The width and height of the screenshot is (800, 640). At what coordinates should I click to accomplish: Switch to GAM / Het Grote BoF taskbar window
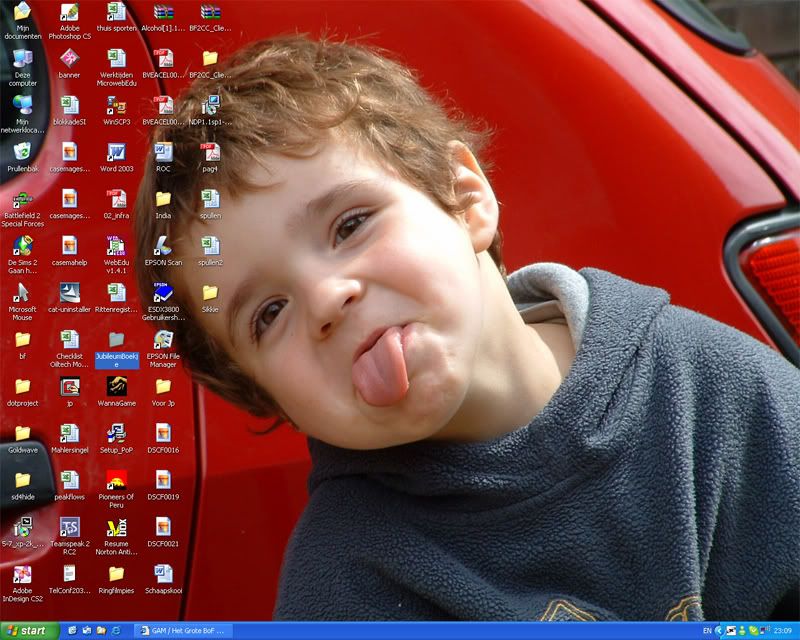click(184, 631)
